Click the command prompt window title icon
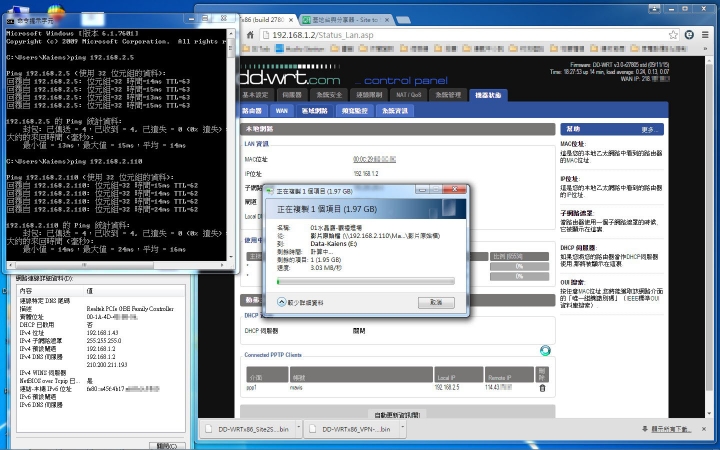 [7, 8]
